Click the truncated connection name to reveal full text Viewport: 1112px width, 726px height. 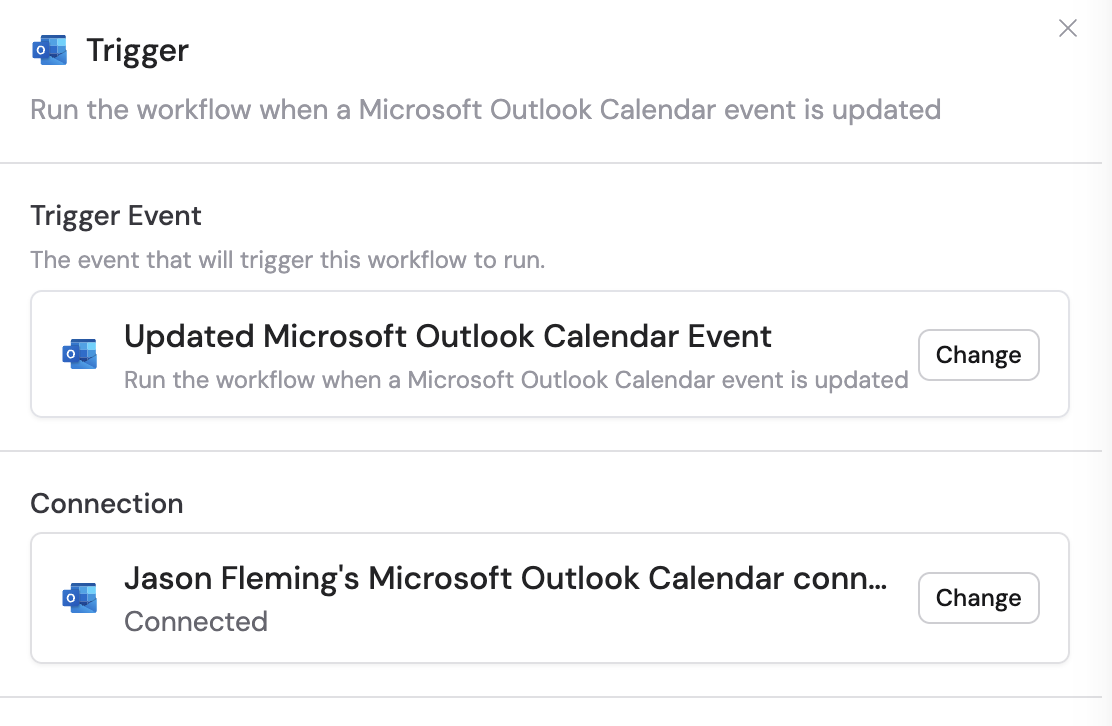[506, 578]
